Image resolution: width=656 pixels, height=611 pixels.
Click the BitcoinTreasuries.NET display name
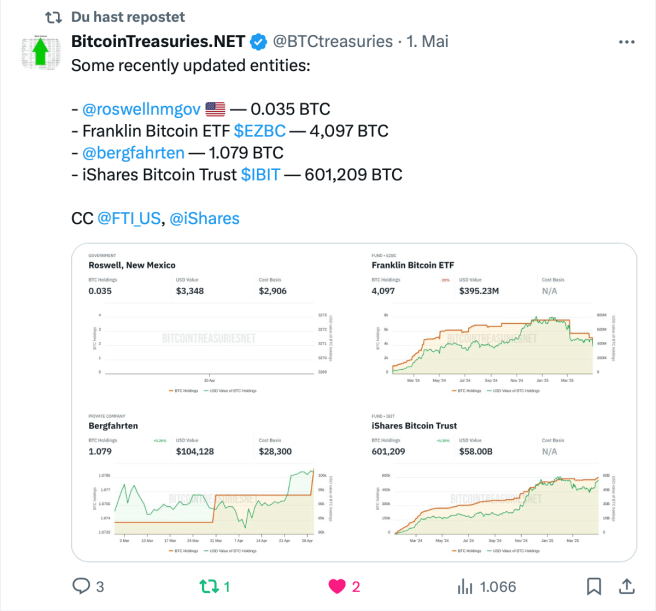point(157,42)
